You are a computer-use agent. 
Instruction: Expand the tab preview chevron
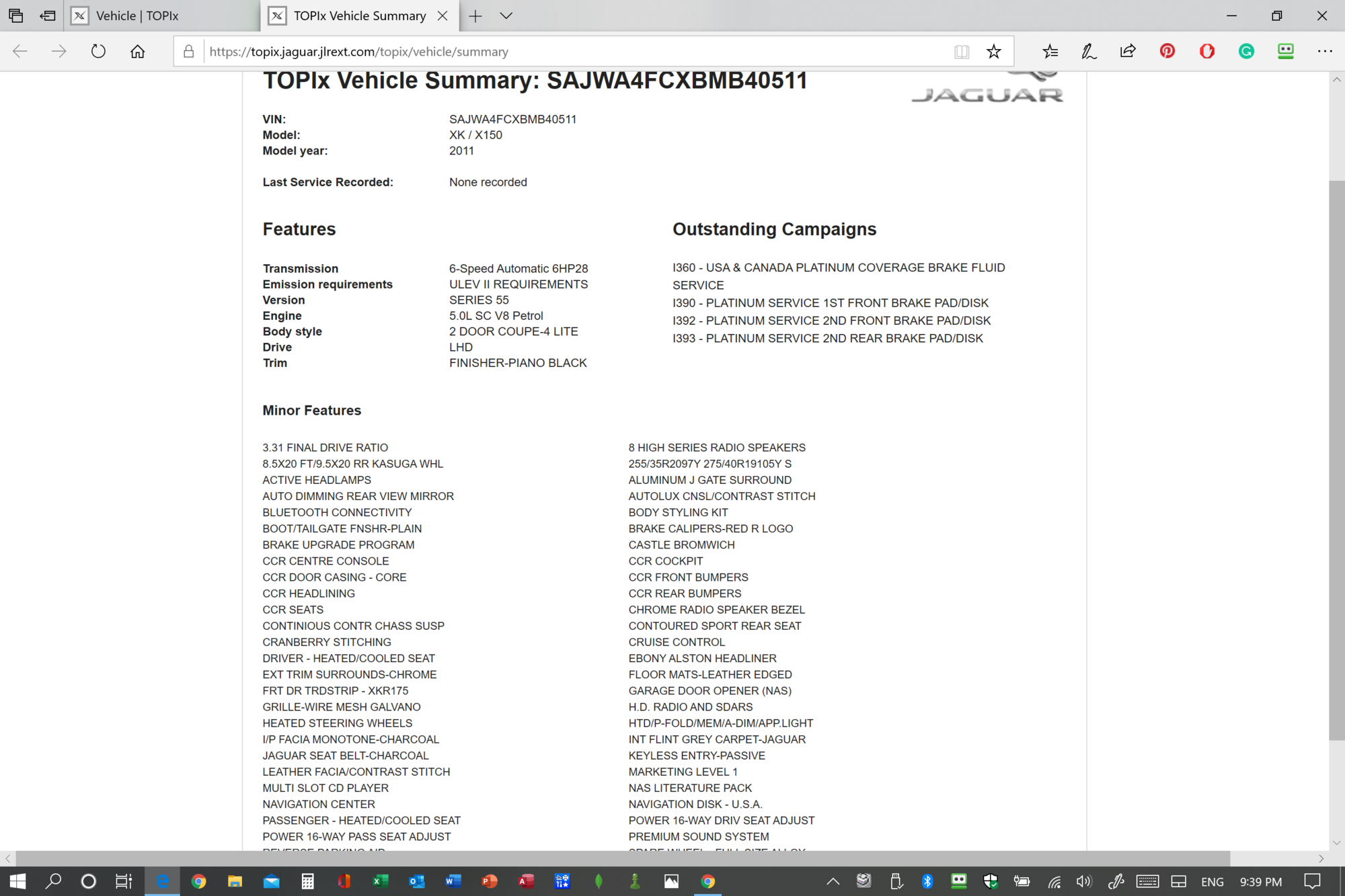[506, 15]
